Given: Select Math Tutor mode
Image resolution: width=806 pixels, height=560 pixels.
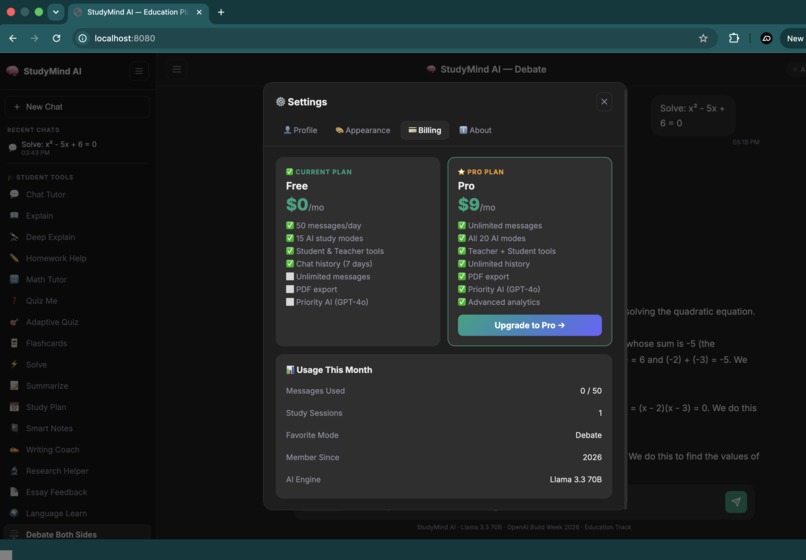Looking at the screenshot, I should click(x=77, y=280).
